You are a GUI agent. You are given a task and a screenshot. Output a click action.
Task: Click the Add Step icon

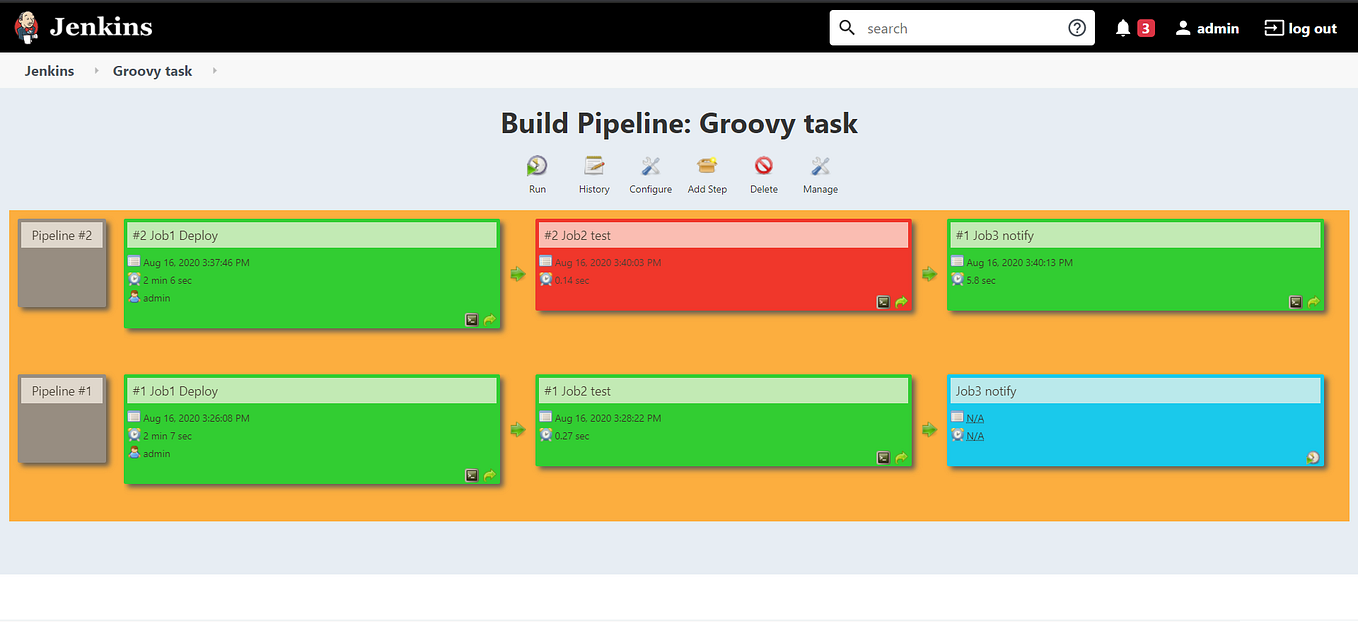pos(707,168)
